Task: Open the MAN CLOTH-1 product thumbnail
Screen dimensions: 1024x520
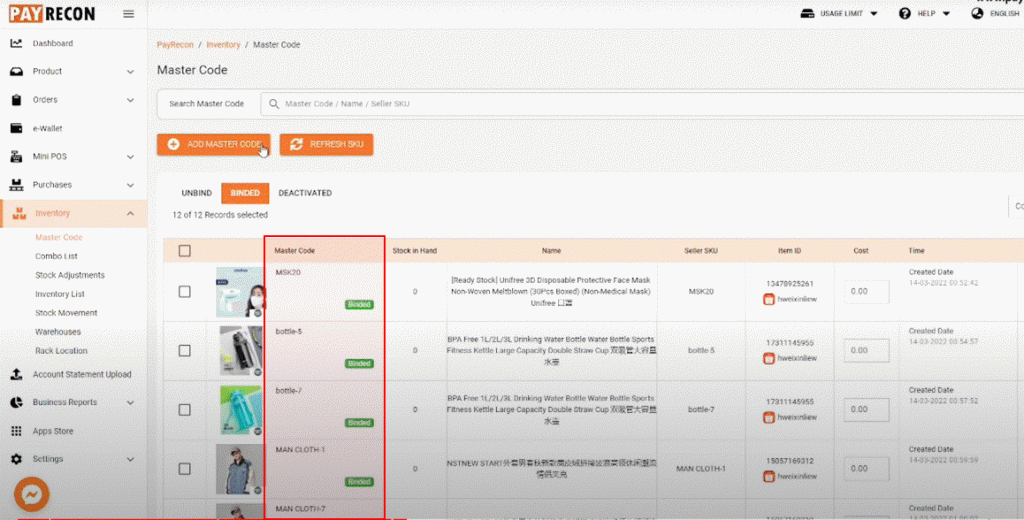Action: point(240,469)
